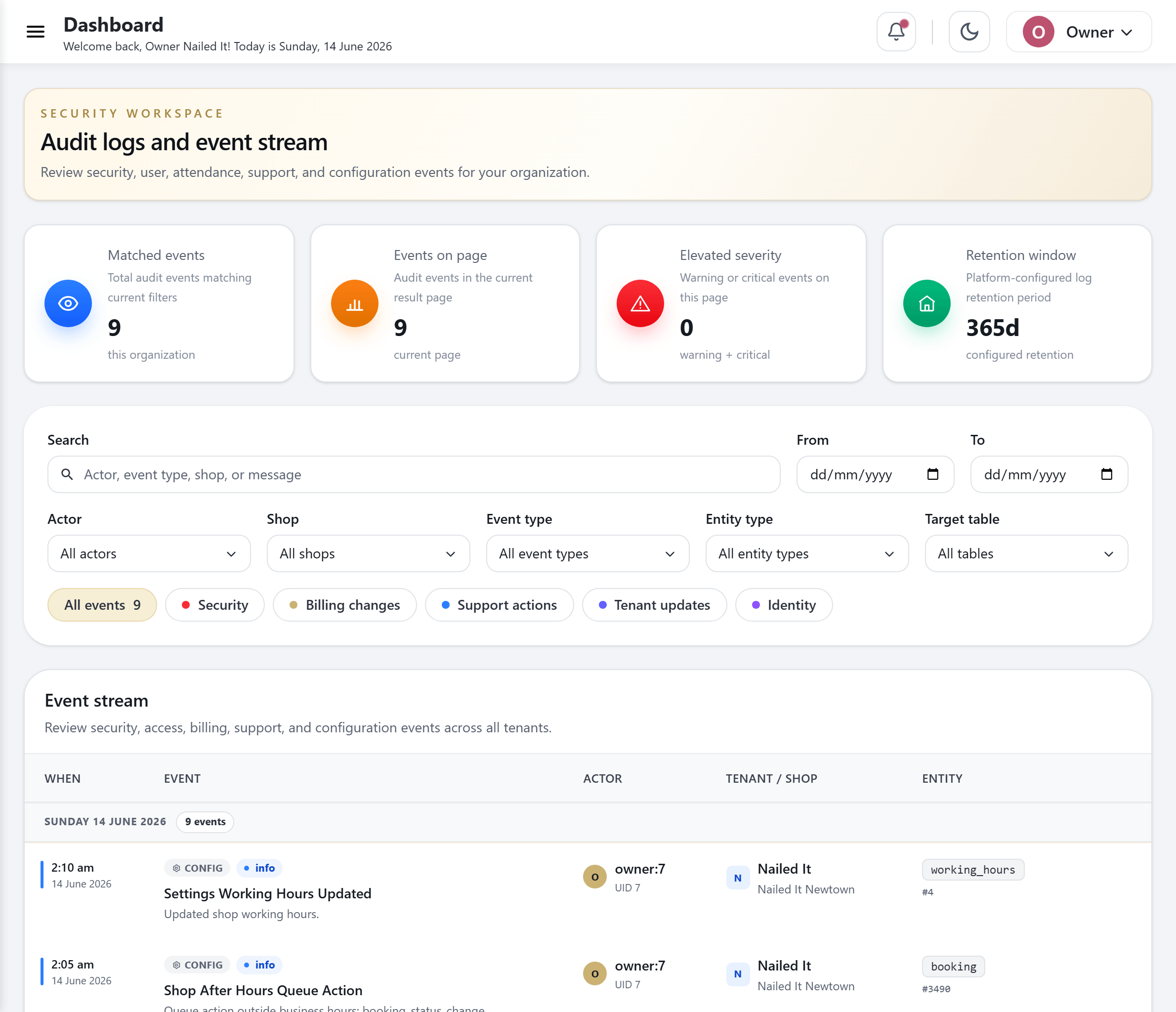The image size is (1176, 1012).
Task: Toggle dark mode with moon icon
Action: (x=969, y=32)
